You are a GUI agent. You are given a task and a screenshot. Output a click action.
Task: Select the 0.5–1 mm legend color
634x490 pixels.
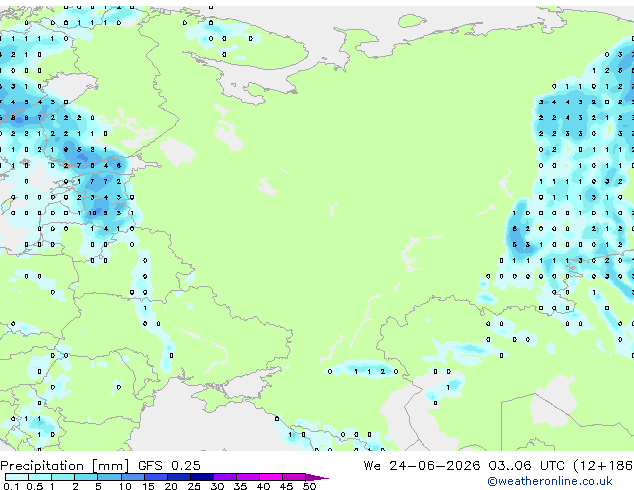[x=40, y=477]
